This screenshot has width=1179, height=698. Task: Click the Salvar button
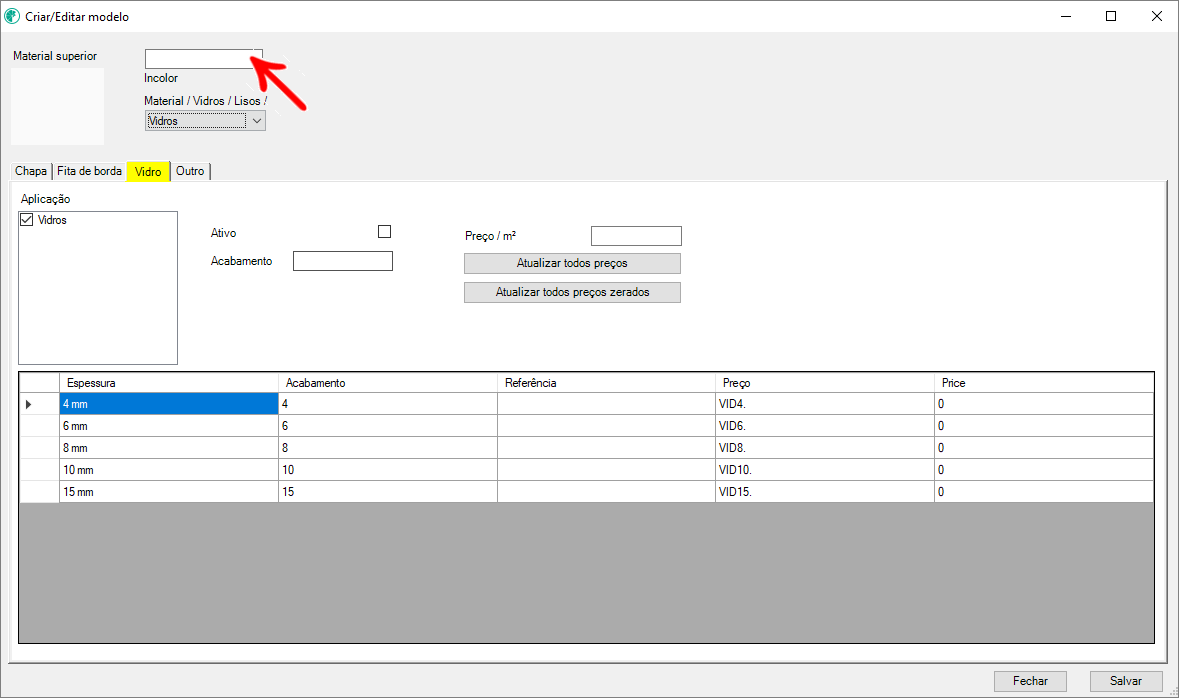pyautogui.click(x=1125, y=680)
